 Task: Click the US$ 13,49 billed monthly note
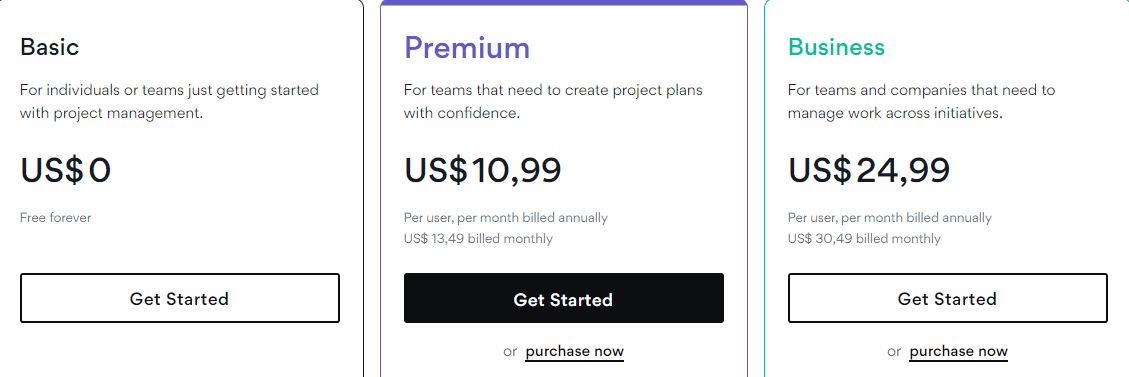point(478,238)
